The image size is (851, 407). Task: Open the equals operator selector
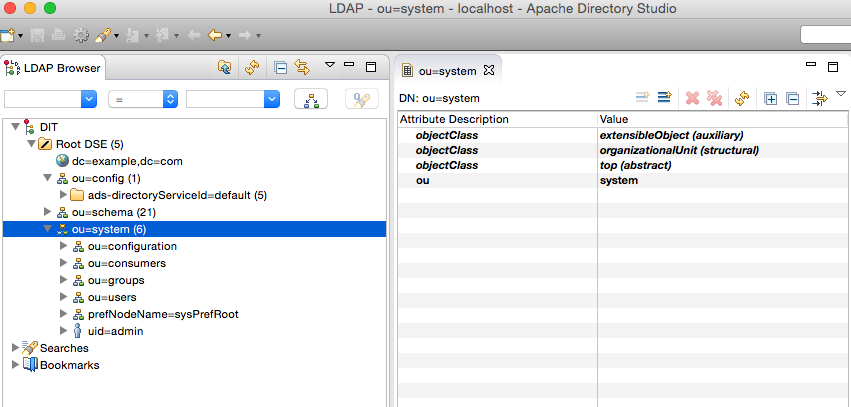[x=143, y=99]
